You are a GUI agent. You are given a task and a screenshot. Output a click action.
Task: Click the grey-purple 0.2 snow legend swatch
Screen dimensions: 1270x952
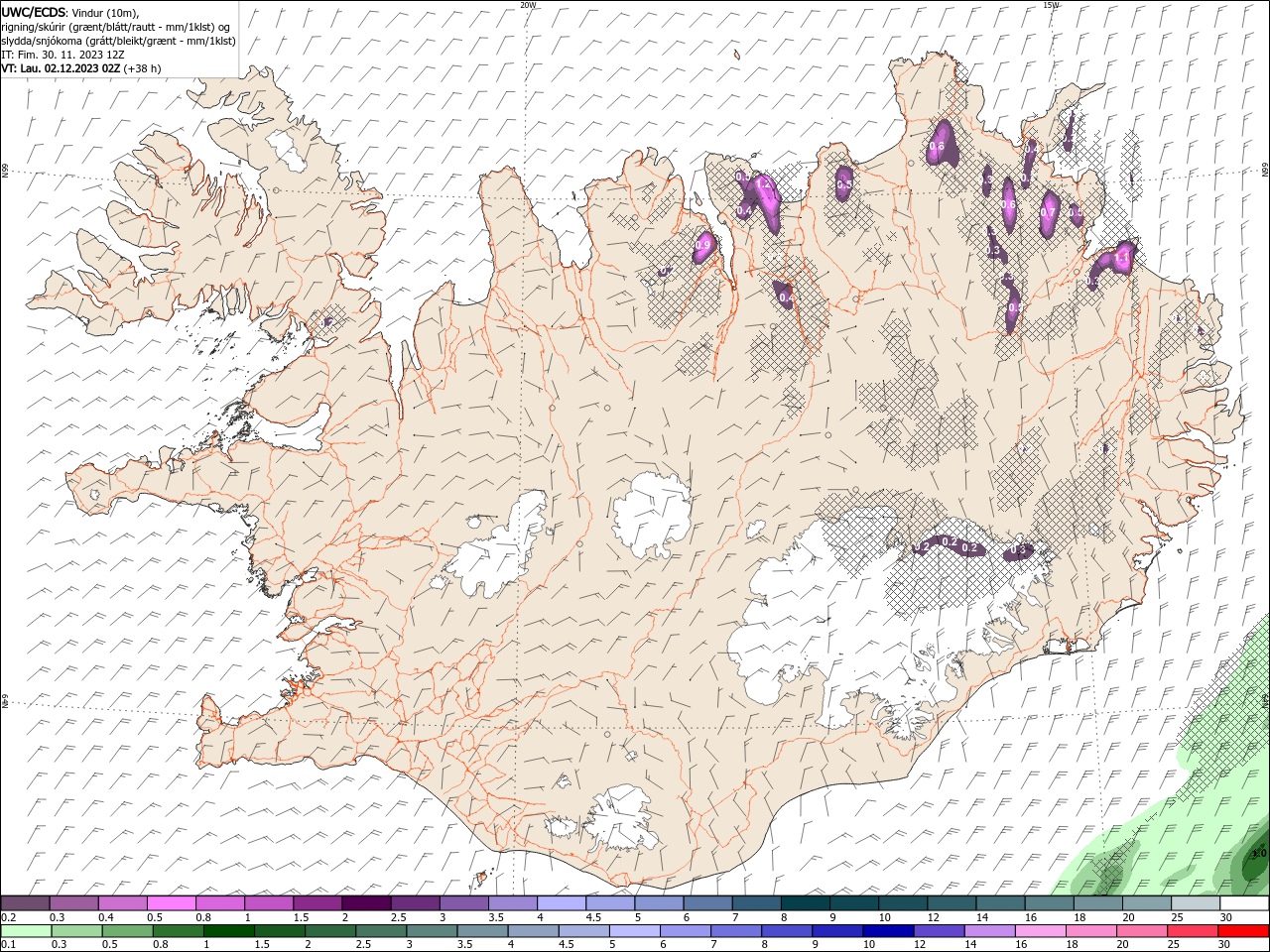click(x=26, y=903)
